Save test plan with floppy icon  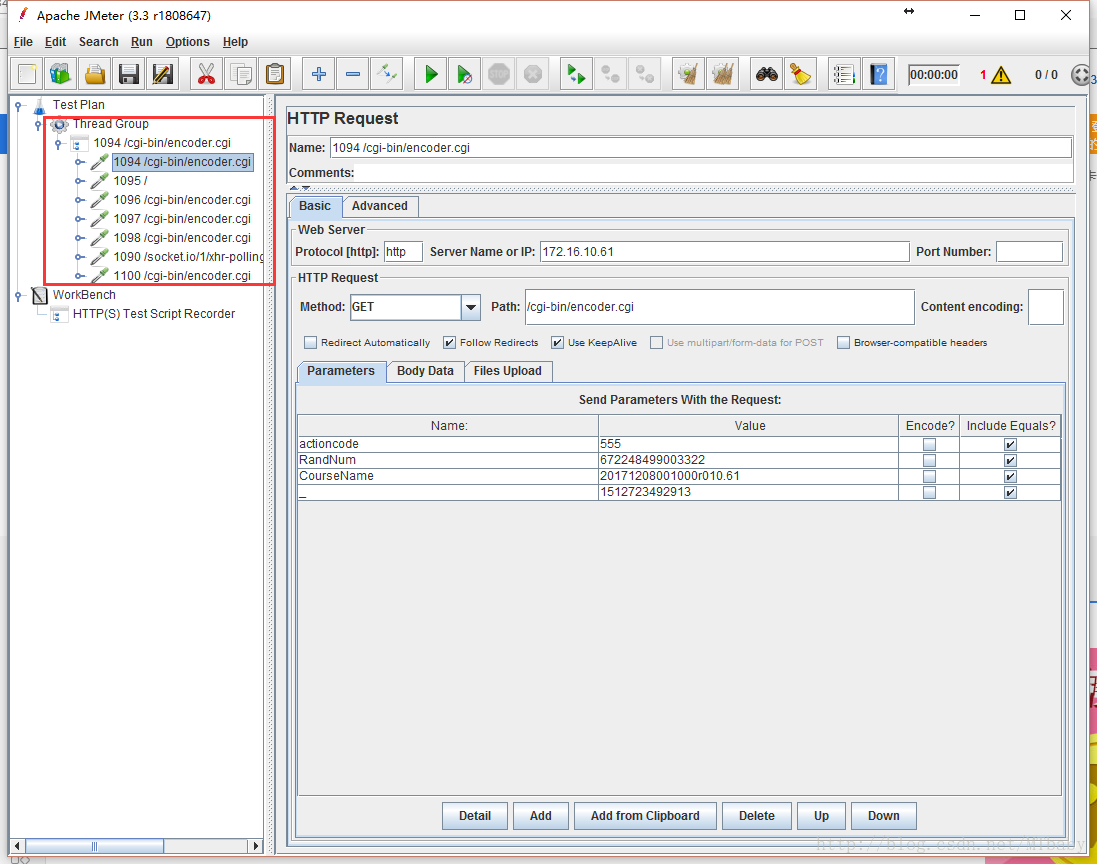pyautogui.click(x=129, y=74)
